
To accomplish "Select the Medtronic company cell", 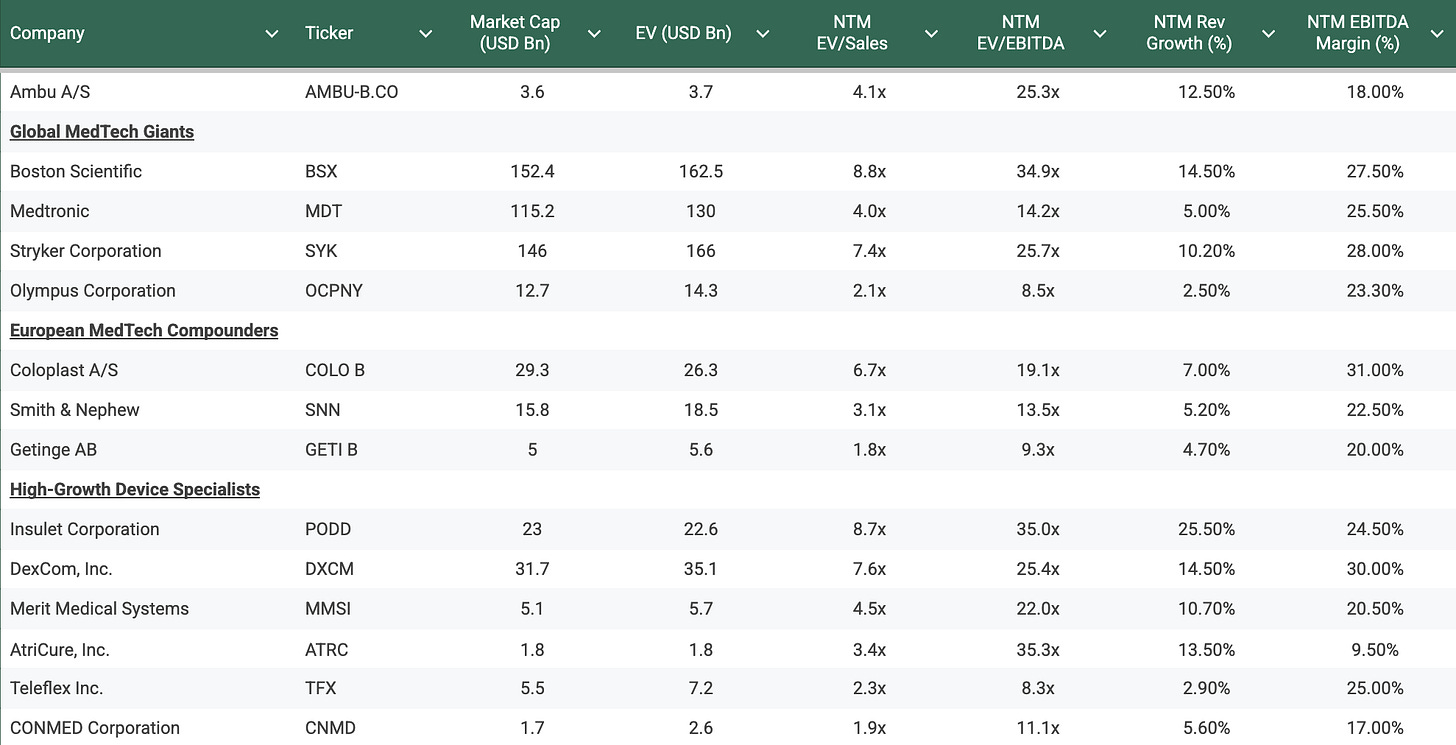I will 50,211.
